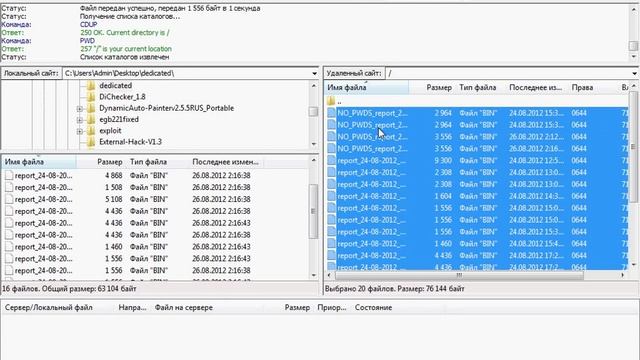
Task: Click the remote list horizontal scrollbar thumb
Action: [x=459, y=276]
